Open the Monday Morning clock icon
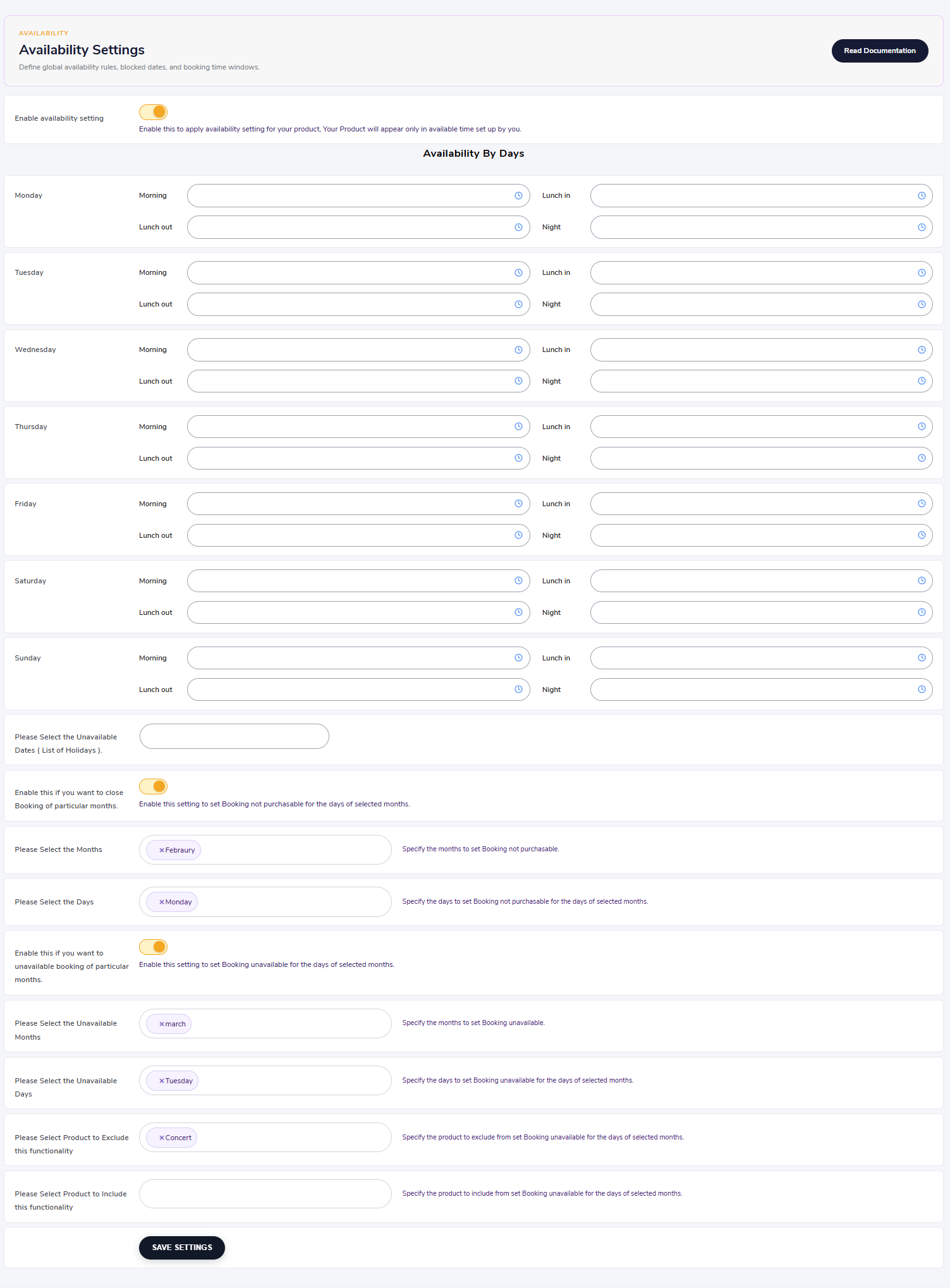Image resolution: width=950 pixels, height=1288 pixels. coord(518,196)
